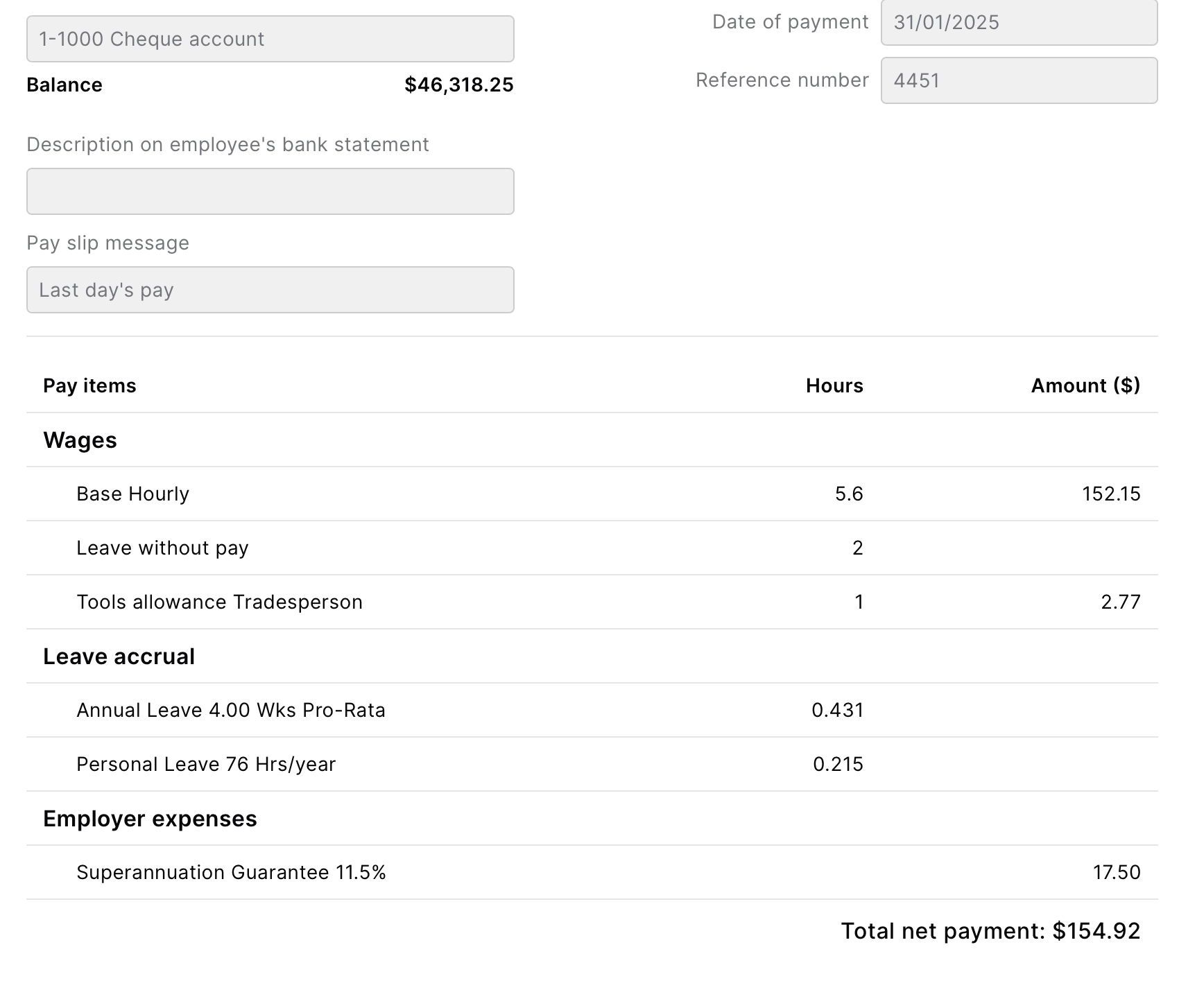The width and height of the screenshot is (1179, 1008).
Task: Click the Amount ($) column header
Action: [x=1085, y=385]
